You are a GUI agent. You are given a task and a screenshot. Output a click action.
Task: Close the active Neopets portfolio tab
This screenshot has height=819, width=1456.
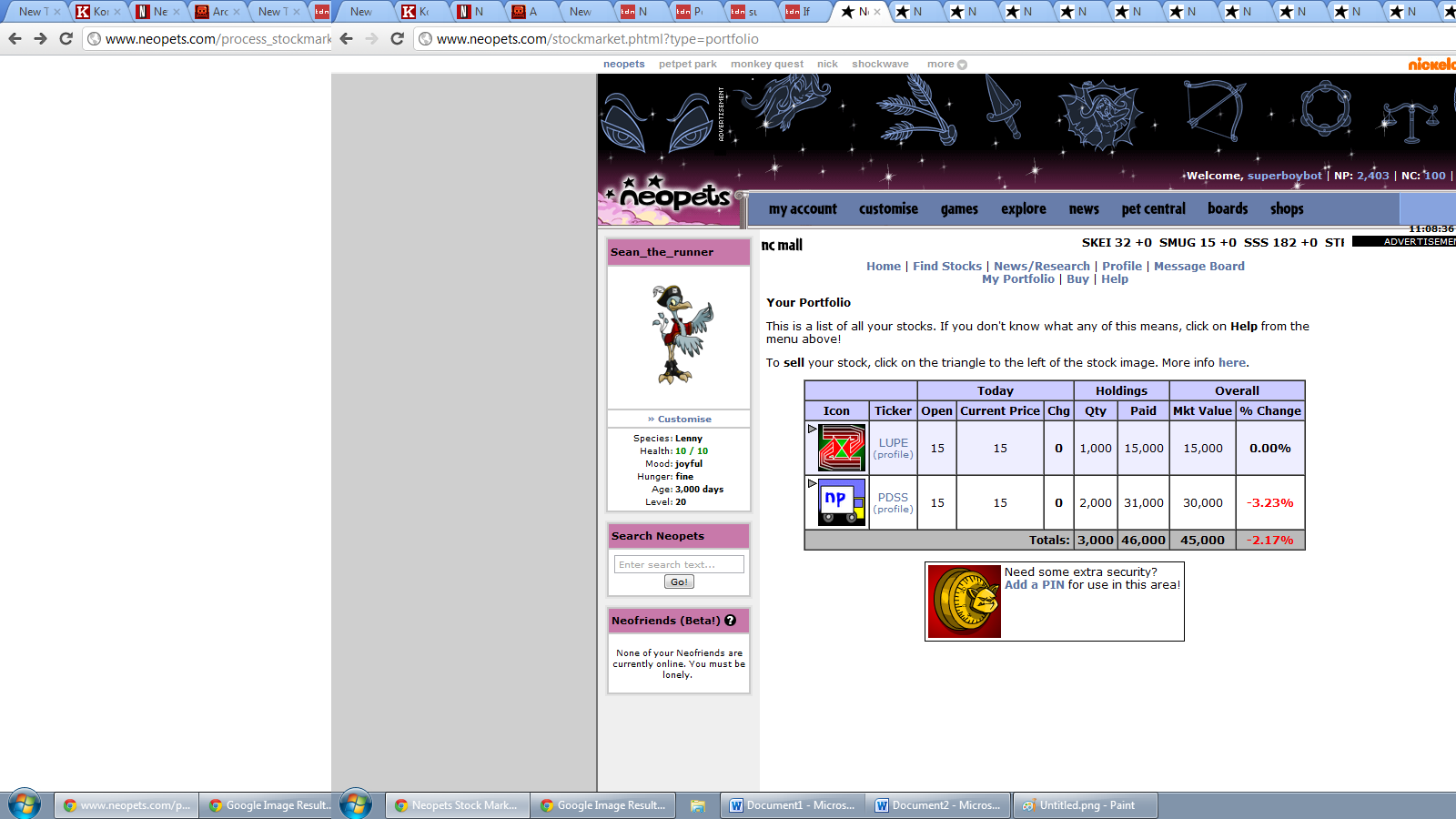point(877,12)
